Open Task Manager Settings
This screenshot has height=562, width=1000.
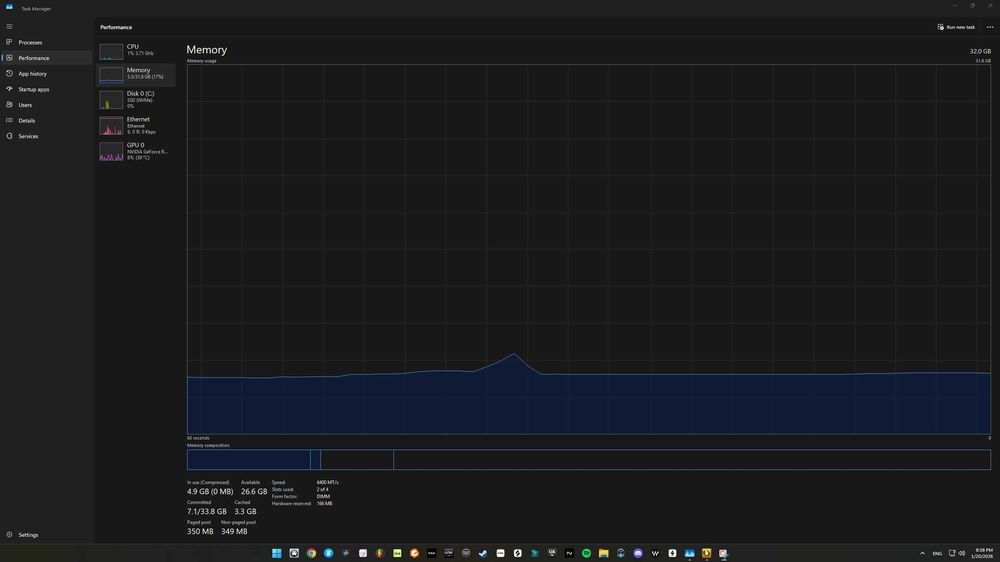[47, 535]
